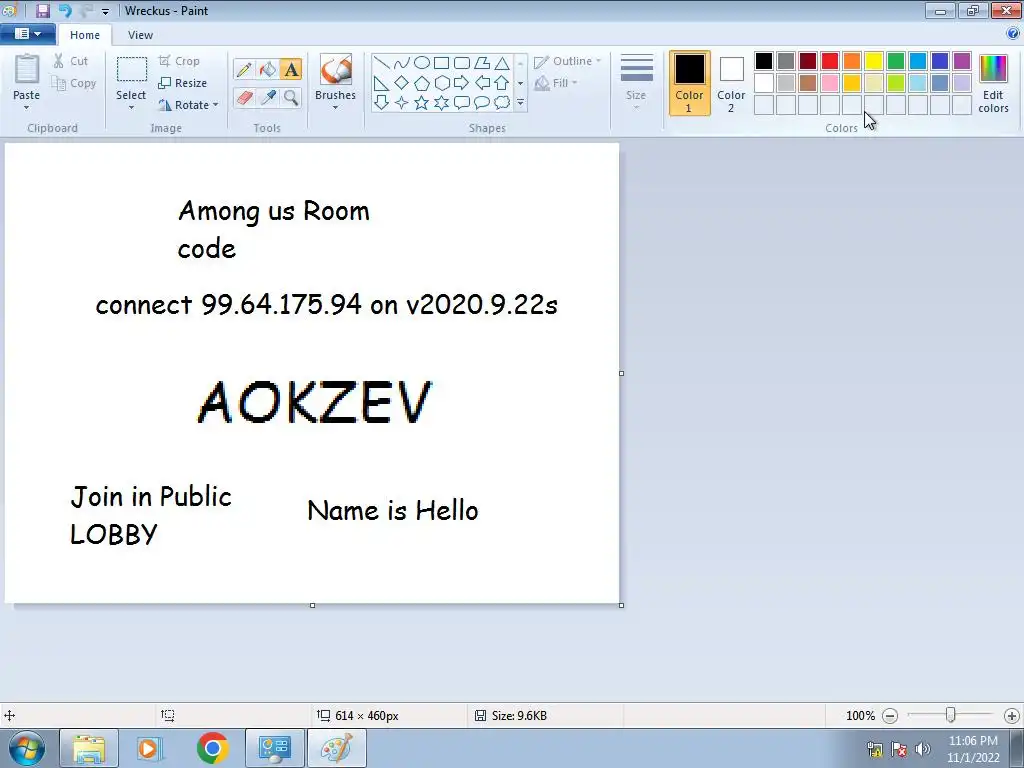Click the Save icon in title bar
This screenshot has height=768, width=1024.
(x=42, y=10)
